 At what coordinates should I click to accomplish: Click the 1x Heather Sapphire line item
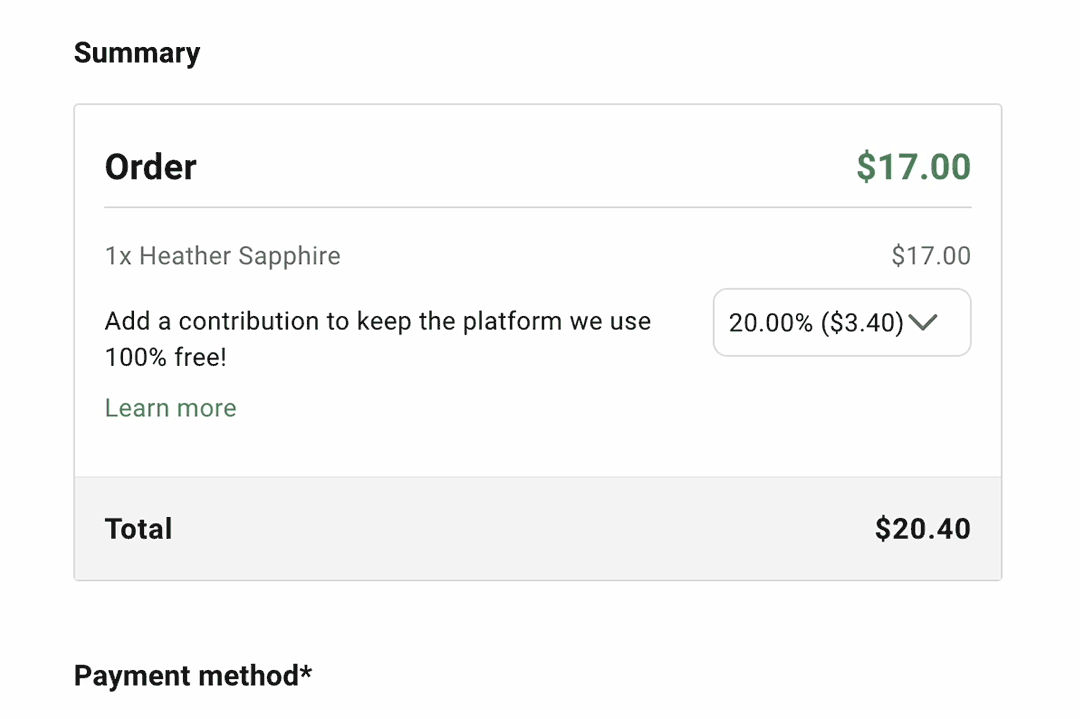(222, 256)
